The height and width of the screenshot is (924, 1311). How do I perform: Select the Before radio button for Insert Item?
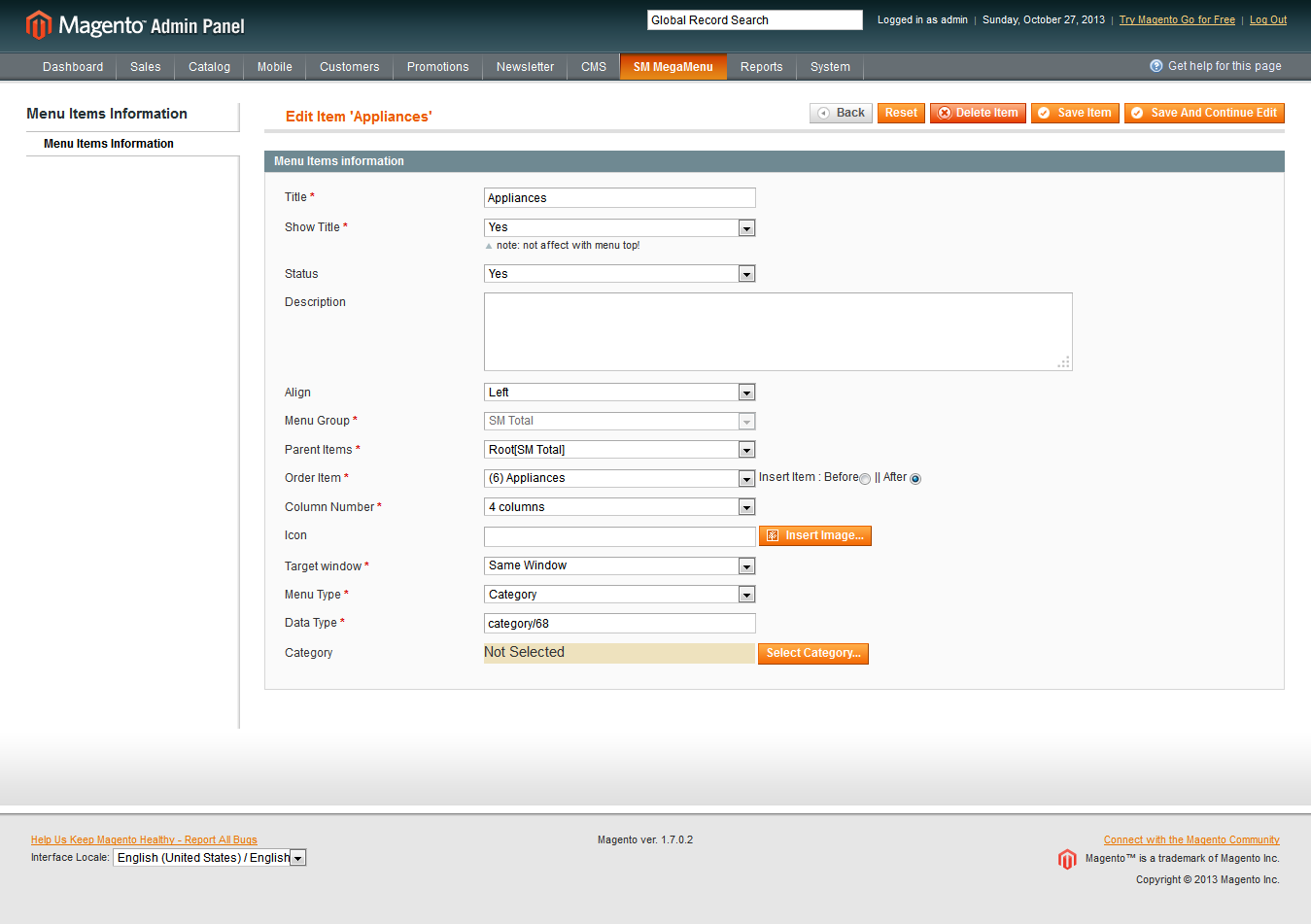(865, 479)
